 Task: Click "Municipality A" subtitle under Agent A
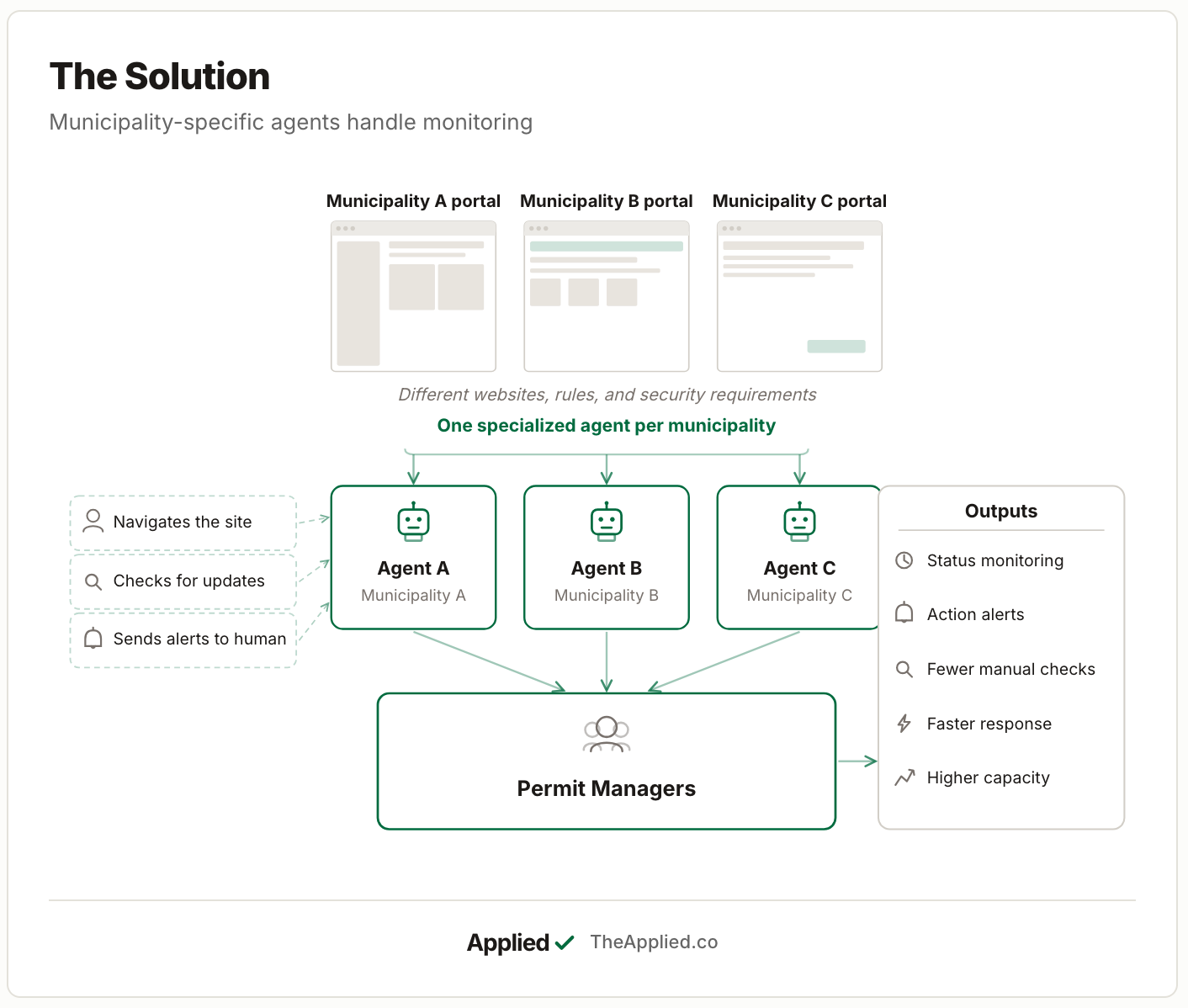(413, 596)
